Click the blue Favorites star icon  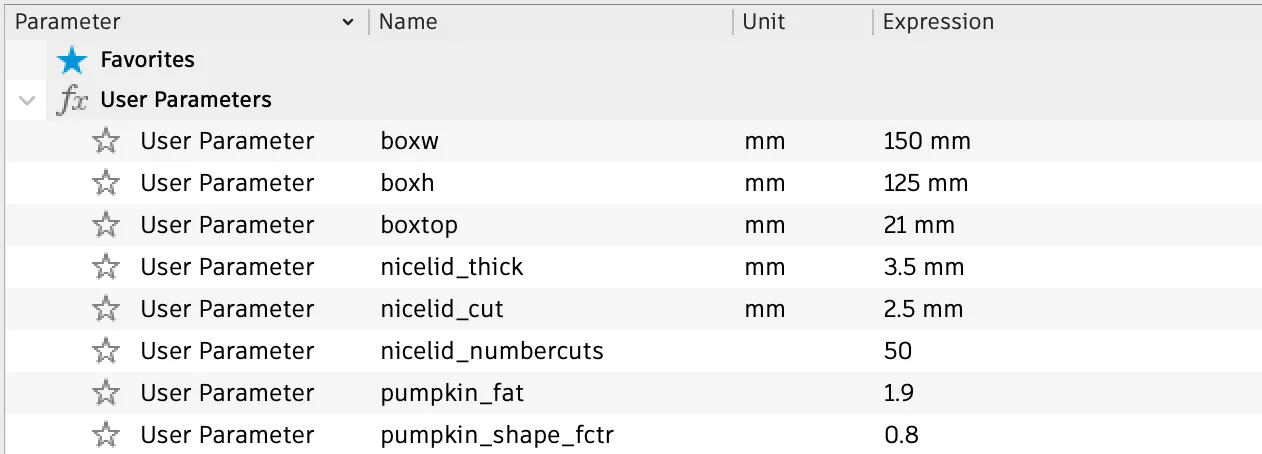pos(72,61)
